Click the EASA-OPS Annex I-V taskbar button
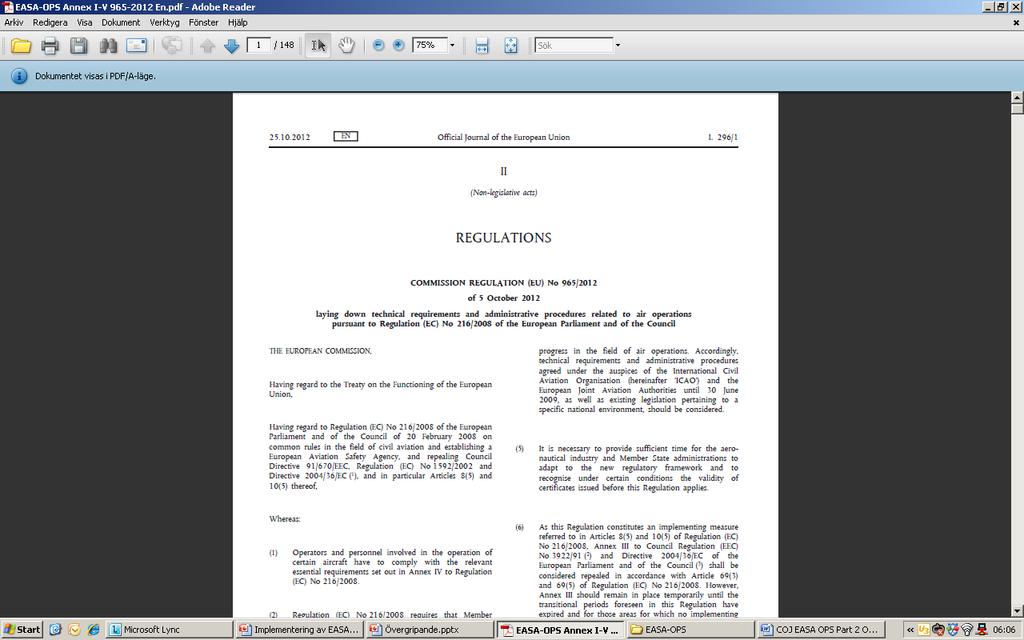 point(560,630)
